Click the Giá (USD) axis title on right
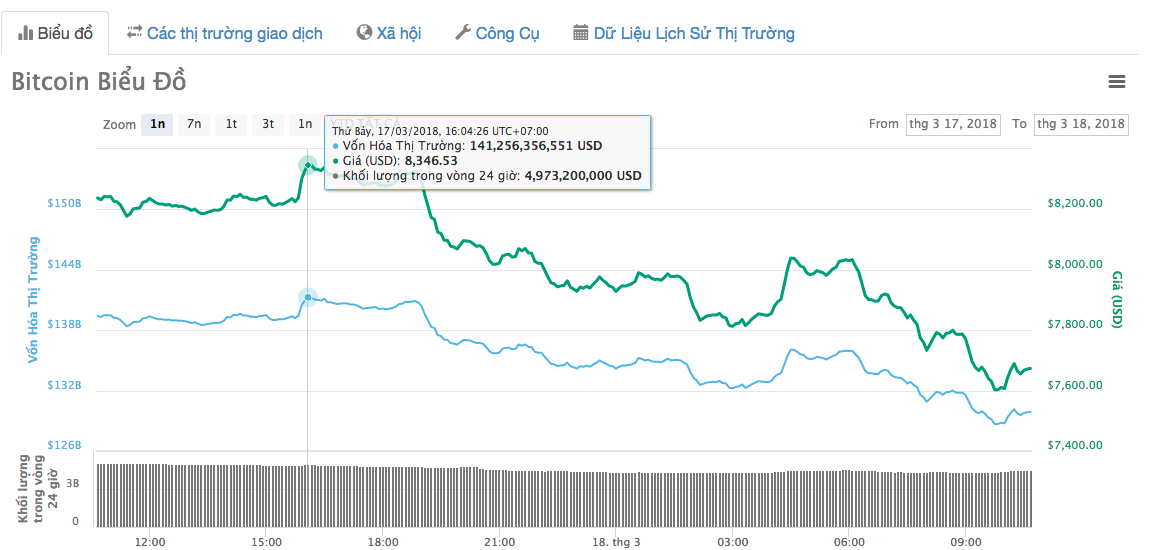 click(1116, 300)
